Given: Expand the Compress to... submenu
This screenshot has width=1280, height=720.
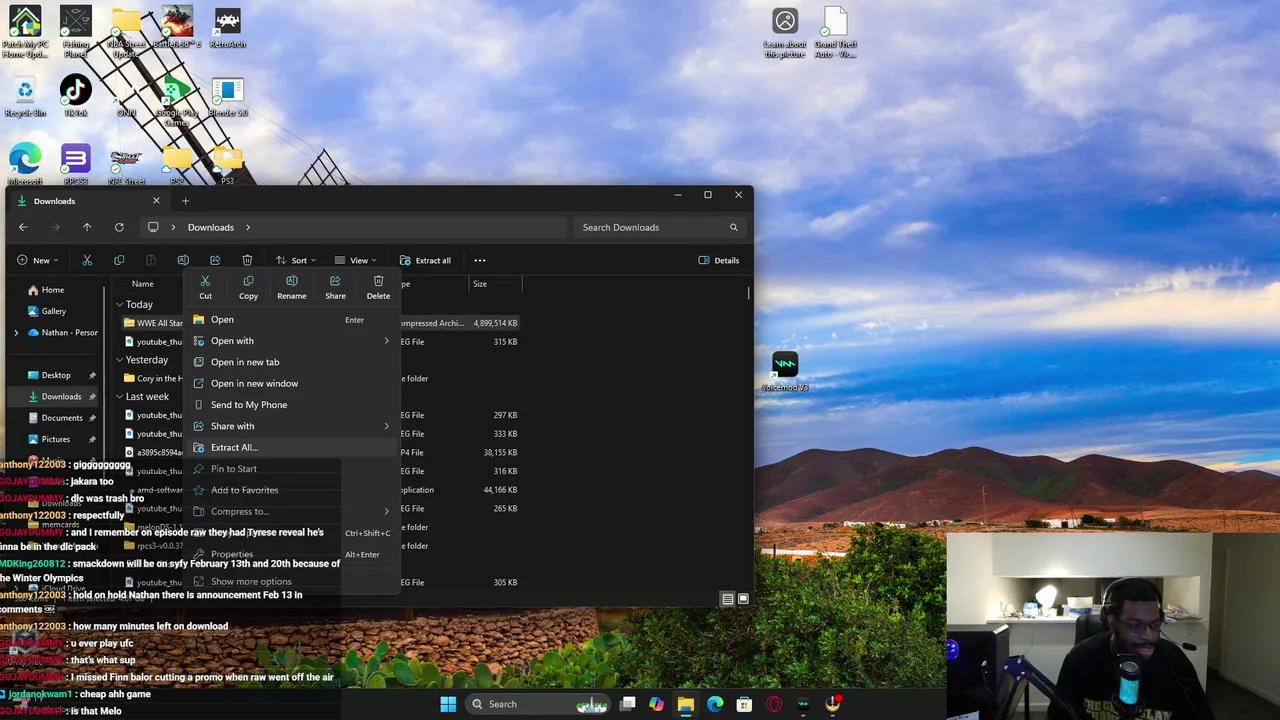Looking at the screenshot, I should coord(292,511).
